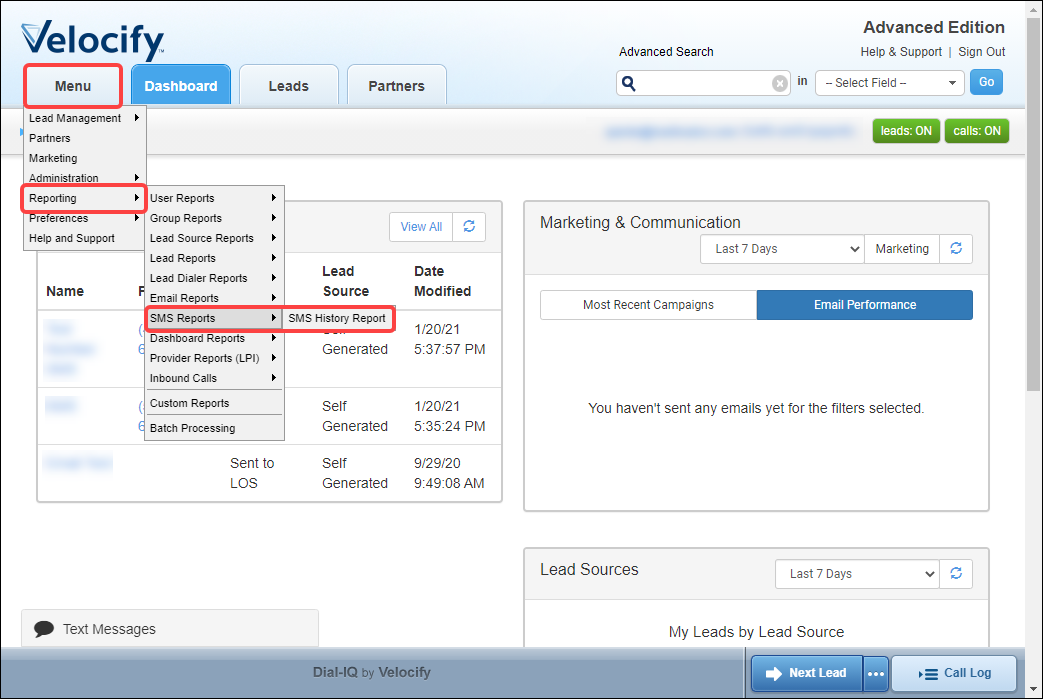Select Reporting in the menu
This screenshot has height=699, width=1043.
84,198
